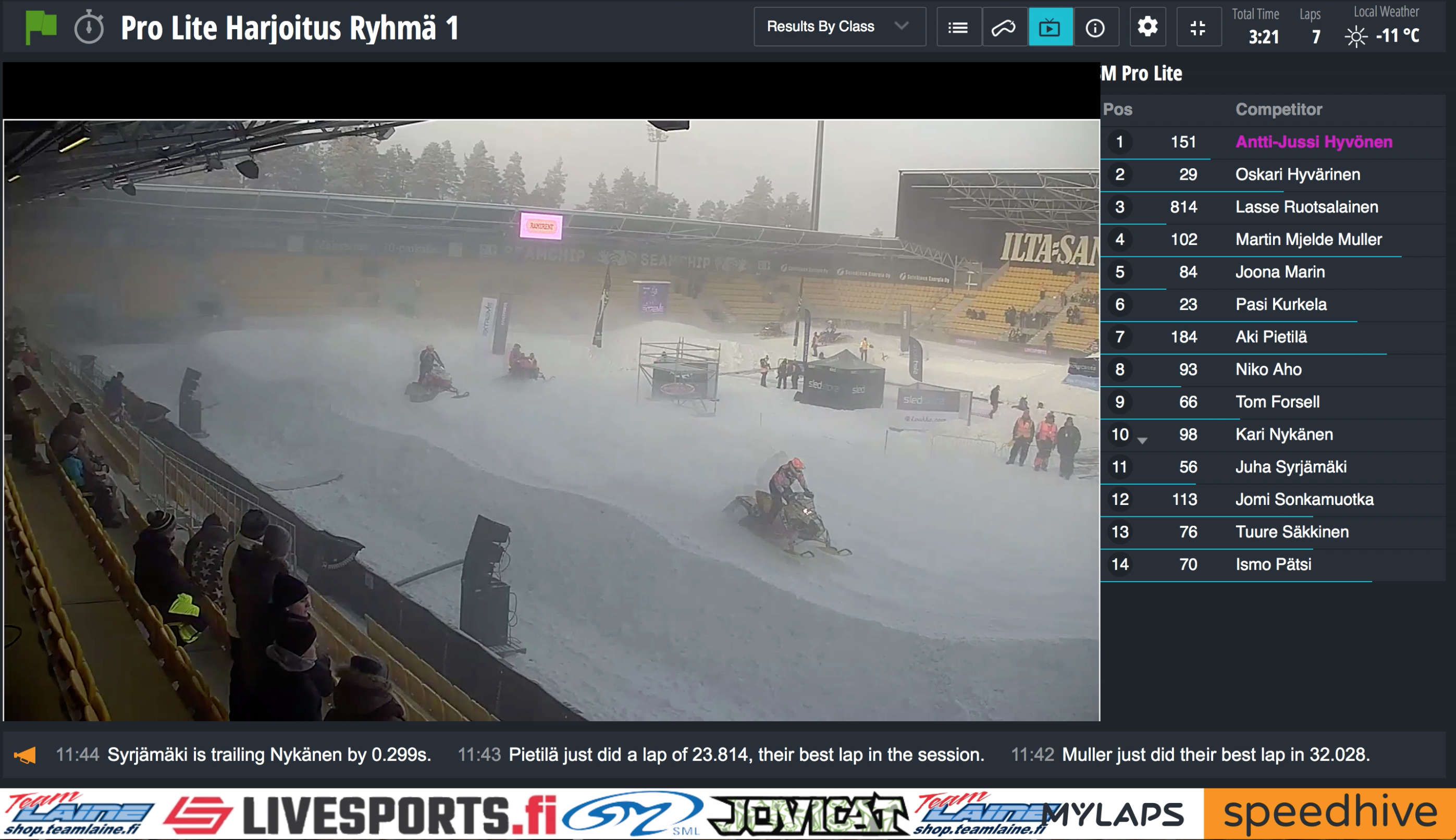Open the event info panel
The height and width of the screenshot is (840, 1456).
1095,27
